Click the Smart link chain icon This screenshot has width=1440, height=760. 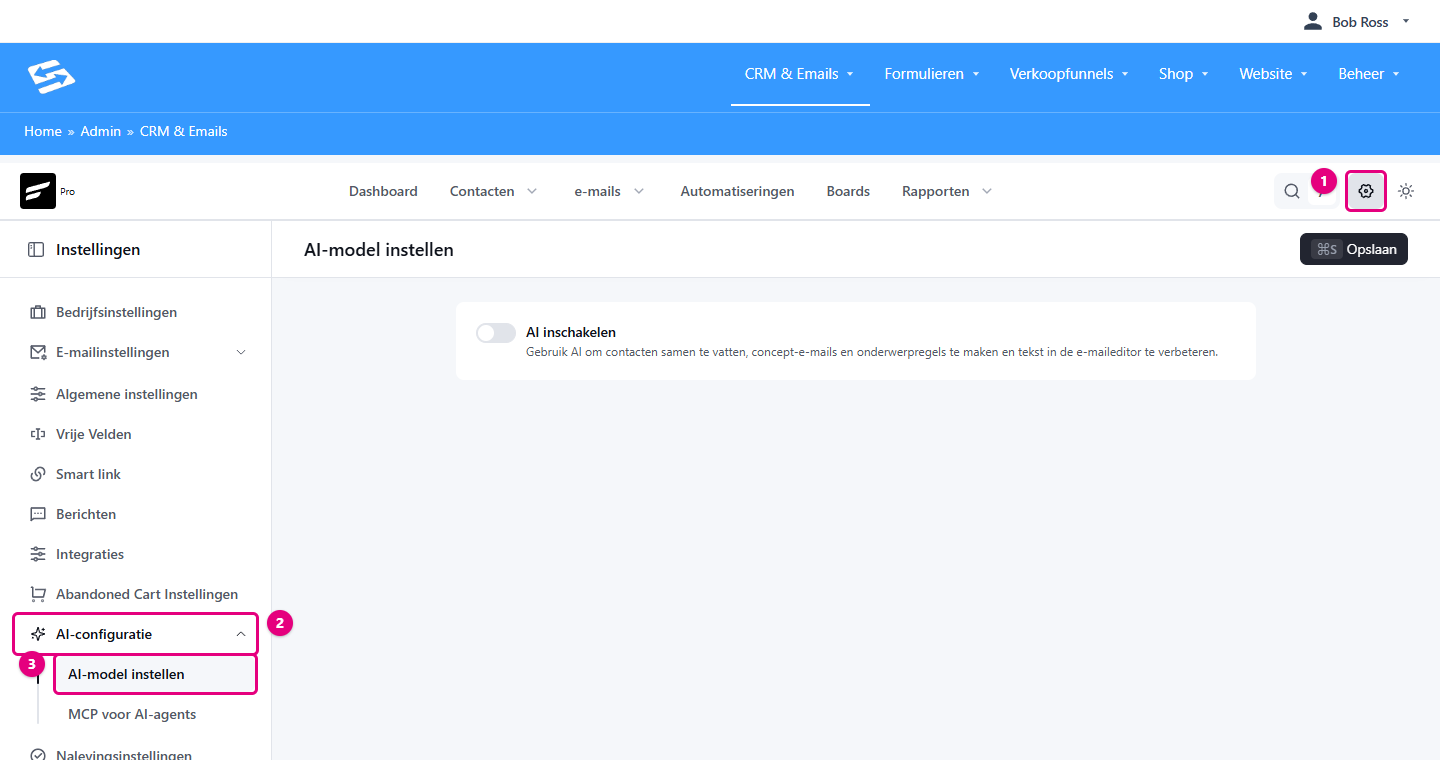38,474
